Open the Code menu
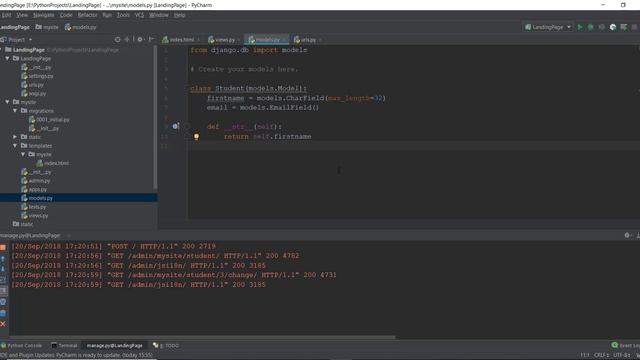Screen dimensions: 640x360 click(x=66, y=15)
